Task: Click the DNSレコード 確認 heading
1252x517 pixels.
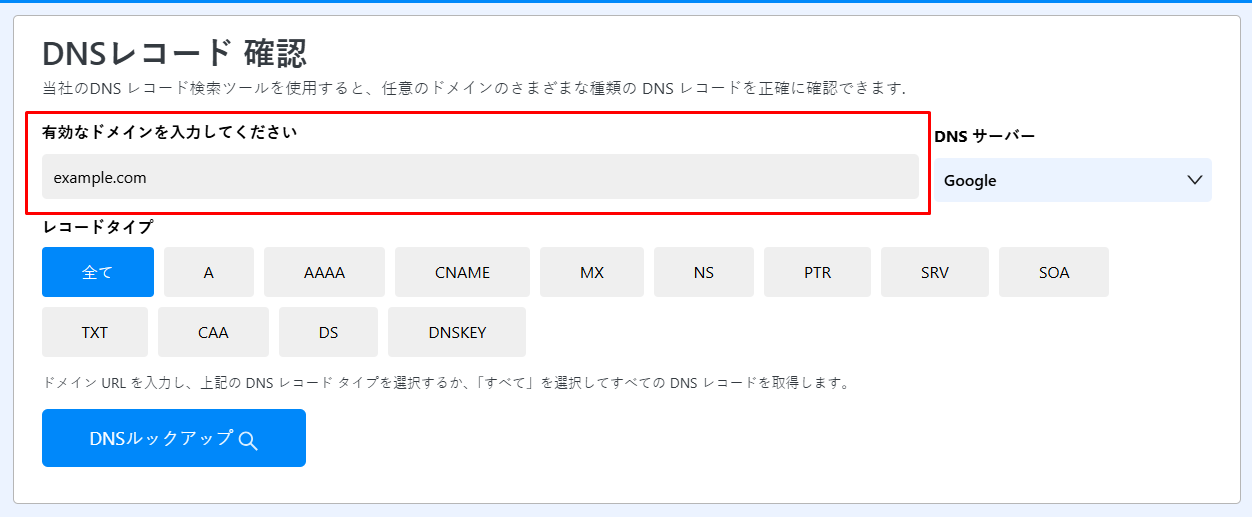Action: 174,53
